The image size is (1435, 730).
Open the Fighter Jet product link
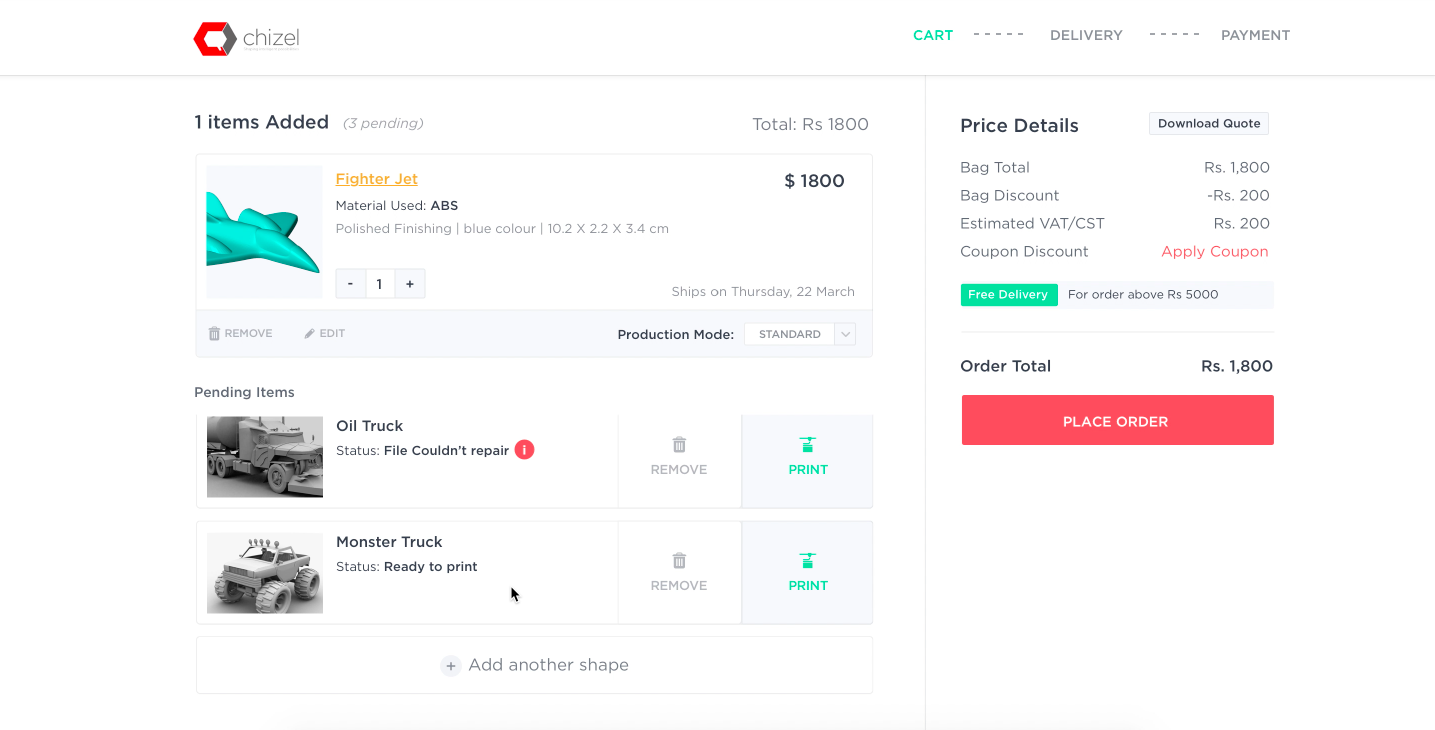pos(377,179)
